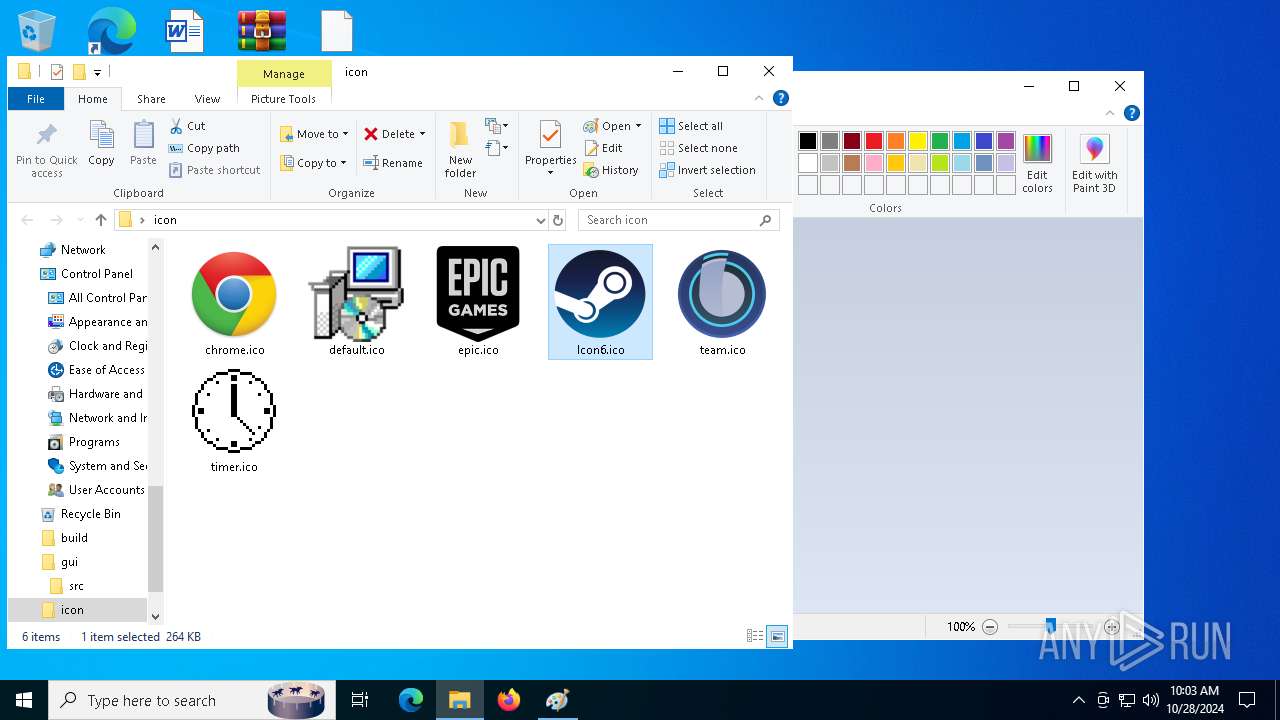The width and height of the screenshot is (1280, 720).
Task: Select the src folder in tree
Action: (76, 586)
